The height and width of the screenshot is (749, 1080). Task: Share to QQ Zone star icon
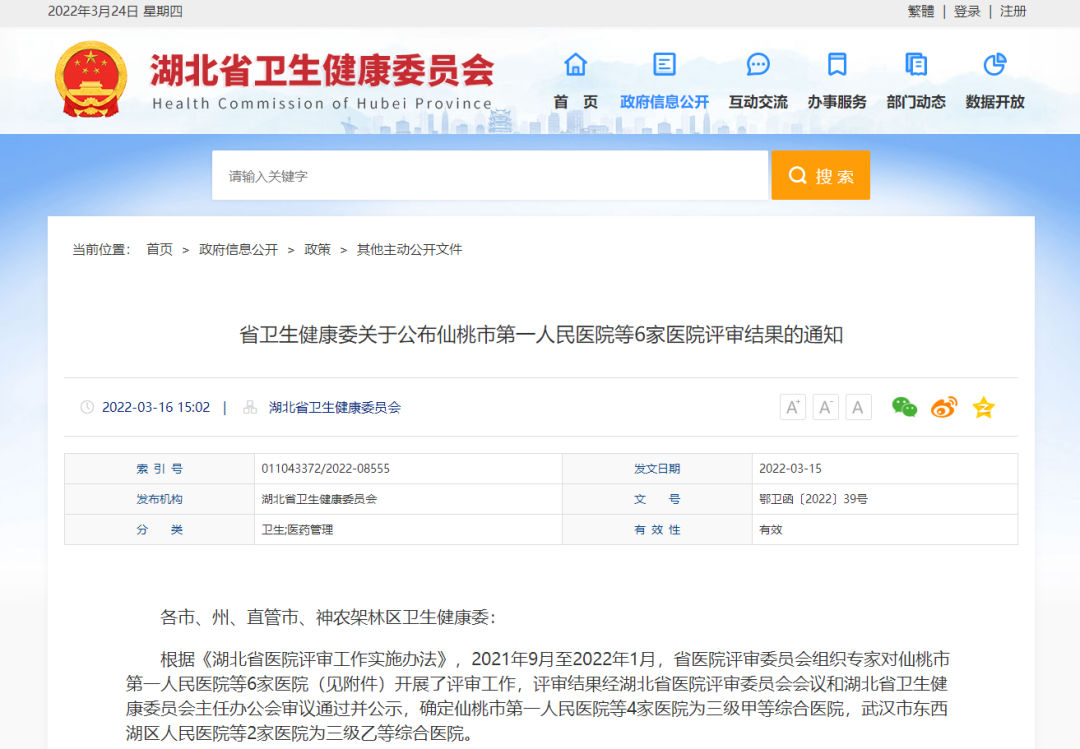click(984, 407)
